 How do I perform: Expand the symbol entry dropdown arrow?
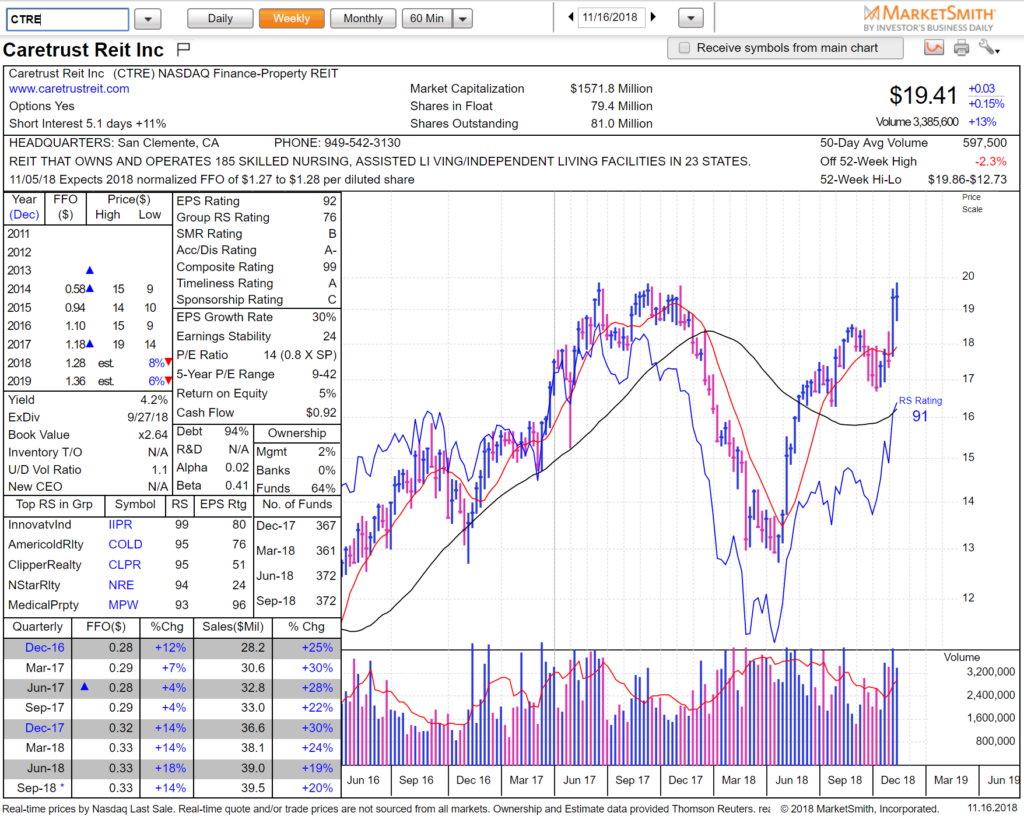[148, 19]
